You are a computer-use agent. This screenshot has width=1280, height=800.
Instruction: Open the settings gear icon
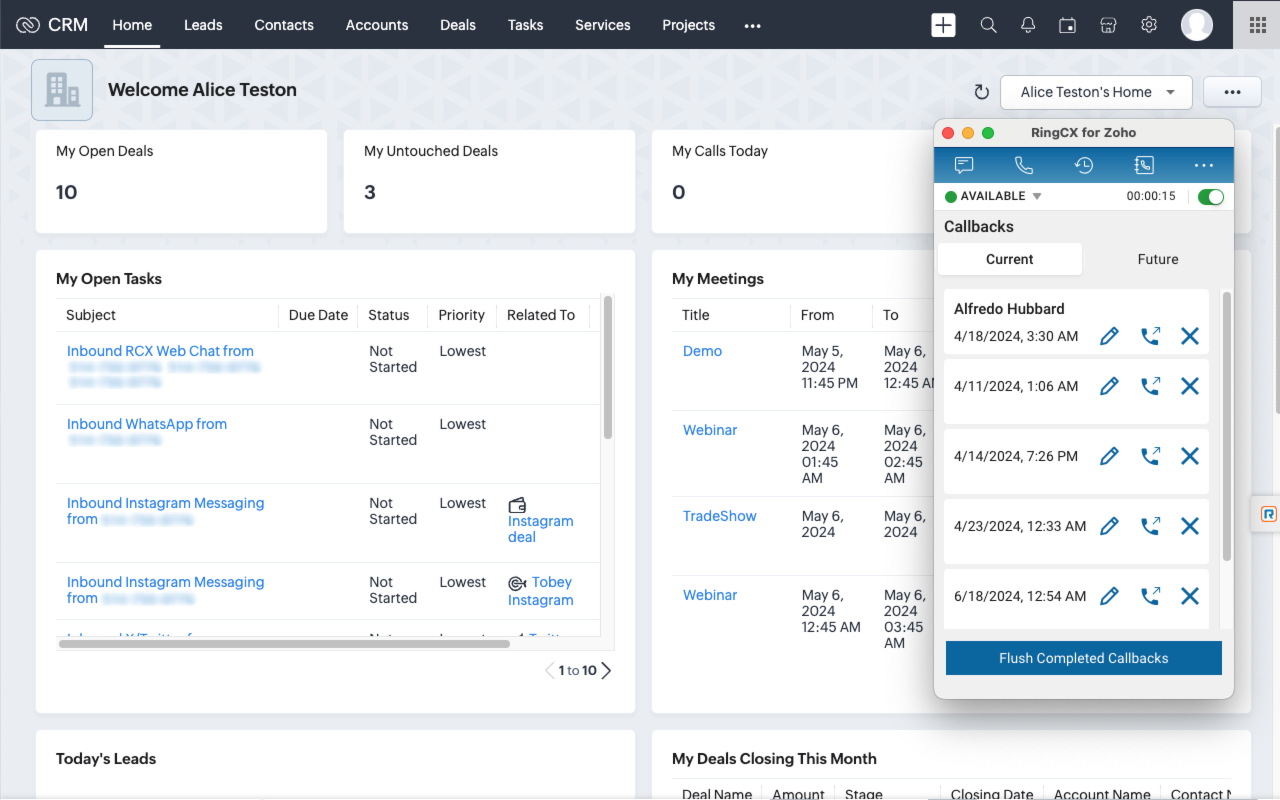click(x=1149, y=25)
